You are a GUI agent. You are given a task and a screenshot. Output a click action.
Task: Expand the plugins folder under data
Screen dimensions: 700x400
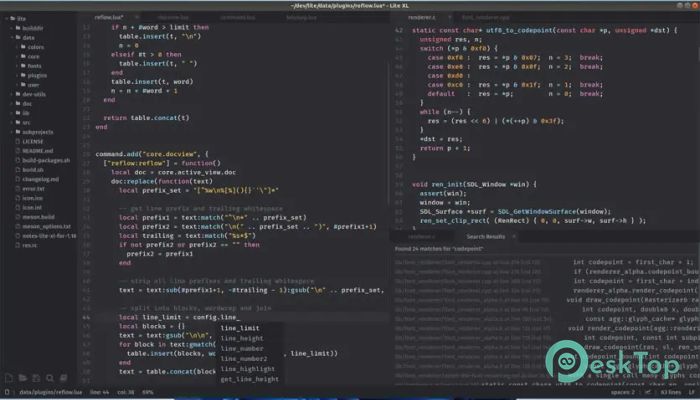(17, 75)
